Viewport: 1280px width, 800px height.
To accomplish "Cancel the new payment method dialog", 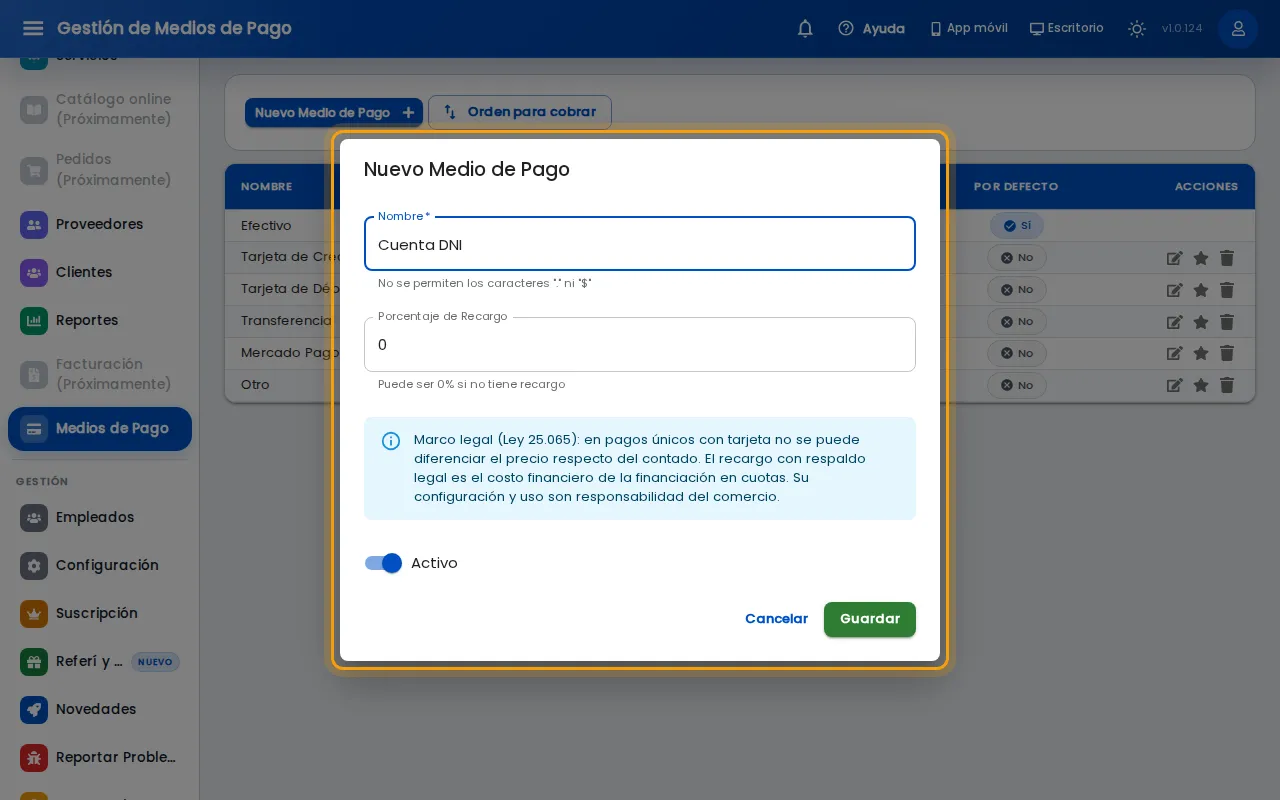I will pos(776,619).
